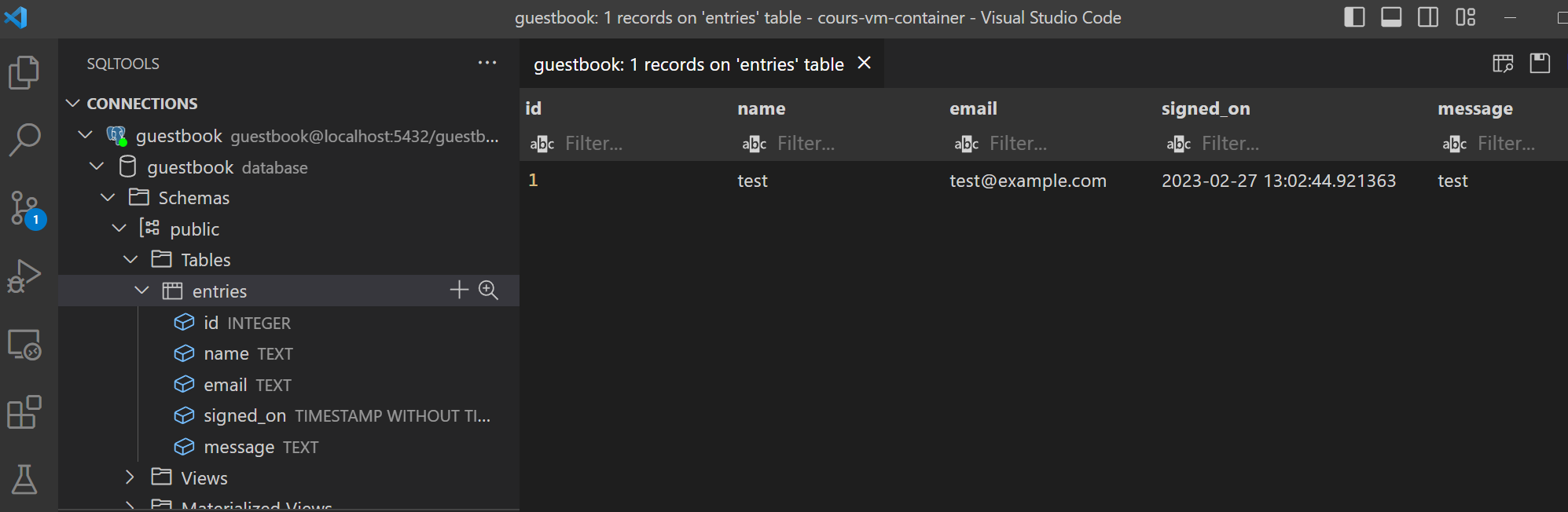This screenshot has height=512, width=1568.
Task: Open the Explorer view in activity bar
Action: [24, 72]
